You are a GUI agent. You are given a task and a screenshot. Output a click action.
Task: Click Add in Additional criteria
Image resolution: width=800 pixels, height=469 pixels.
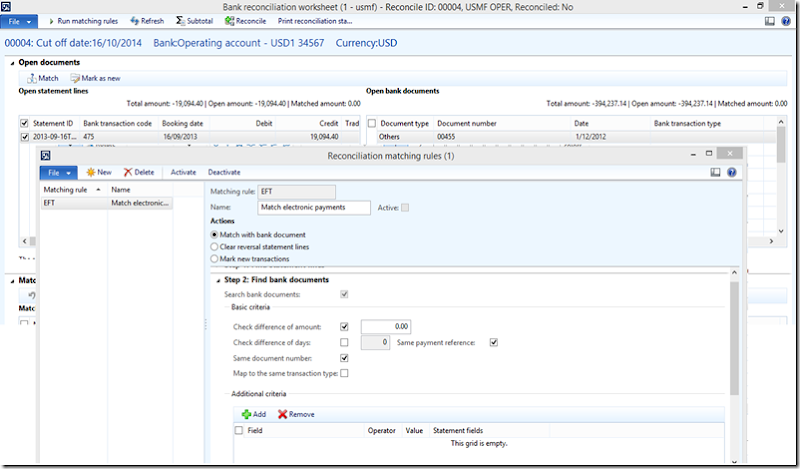coord(254,414)
